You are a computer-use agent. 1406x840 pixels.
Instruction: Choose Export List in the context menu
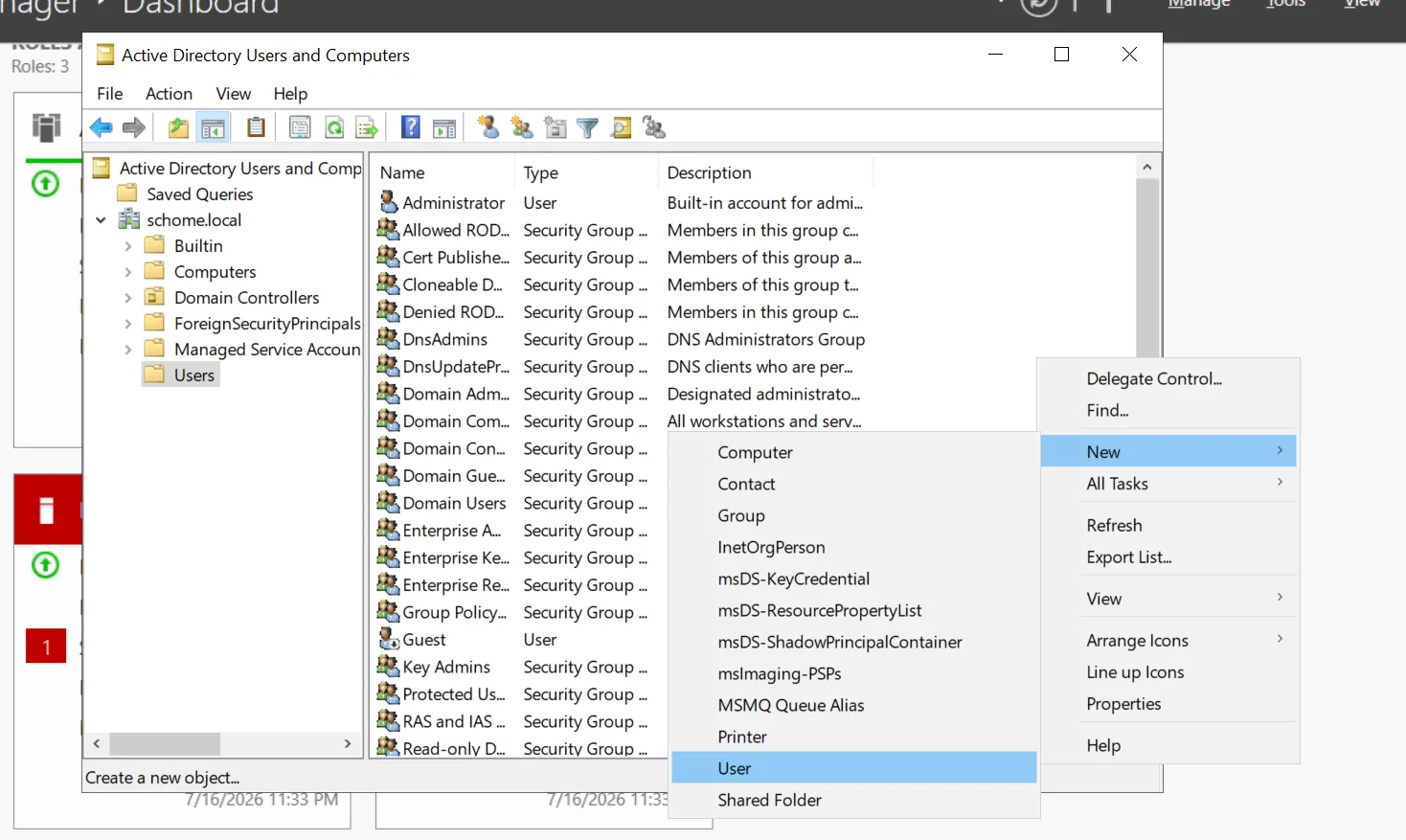(1168, 557)
